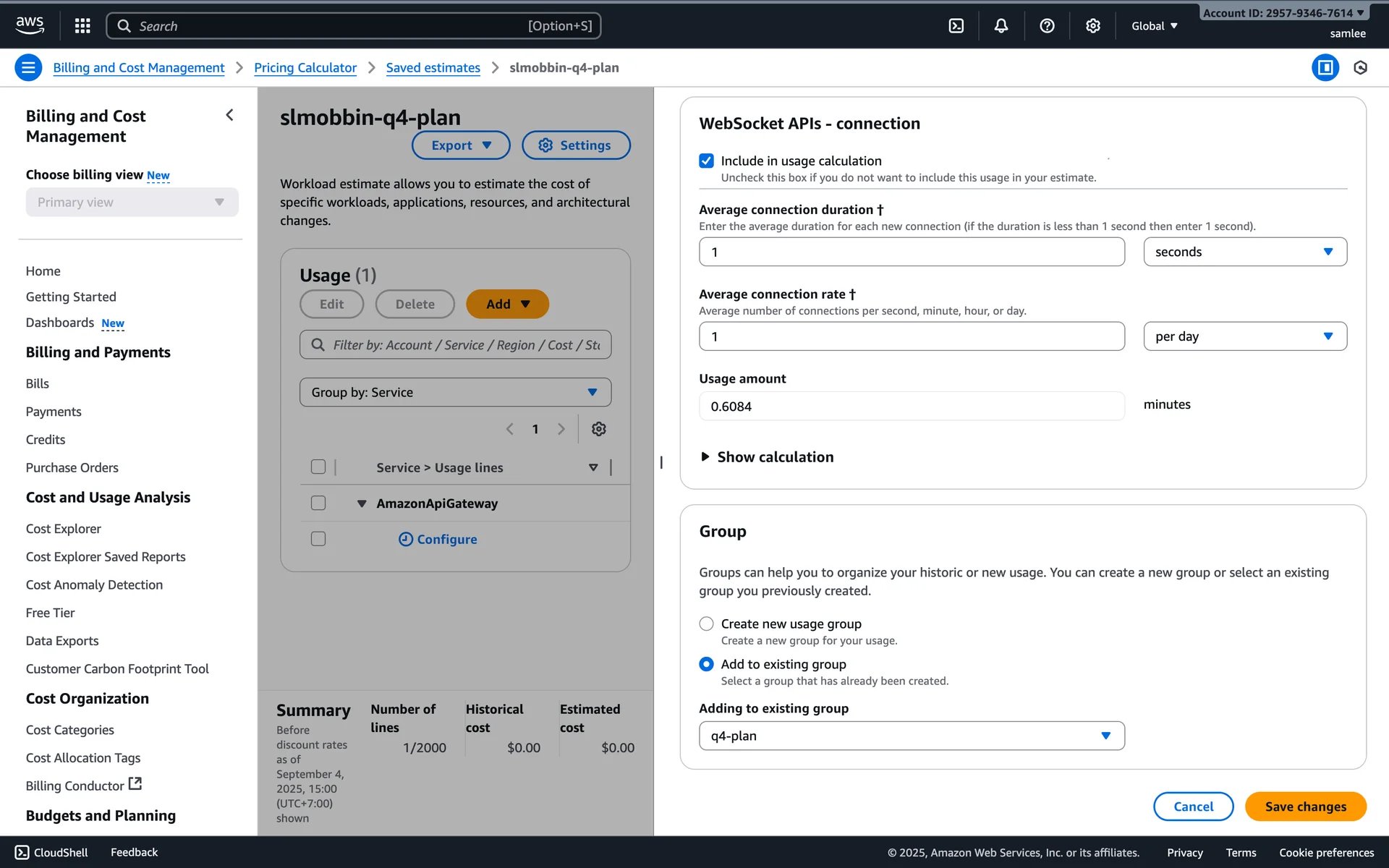Go to Bills in sidebar
The image size is (1389, 868).
coord(38,383)
